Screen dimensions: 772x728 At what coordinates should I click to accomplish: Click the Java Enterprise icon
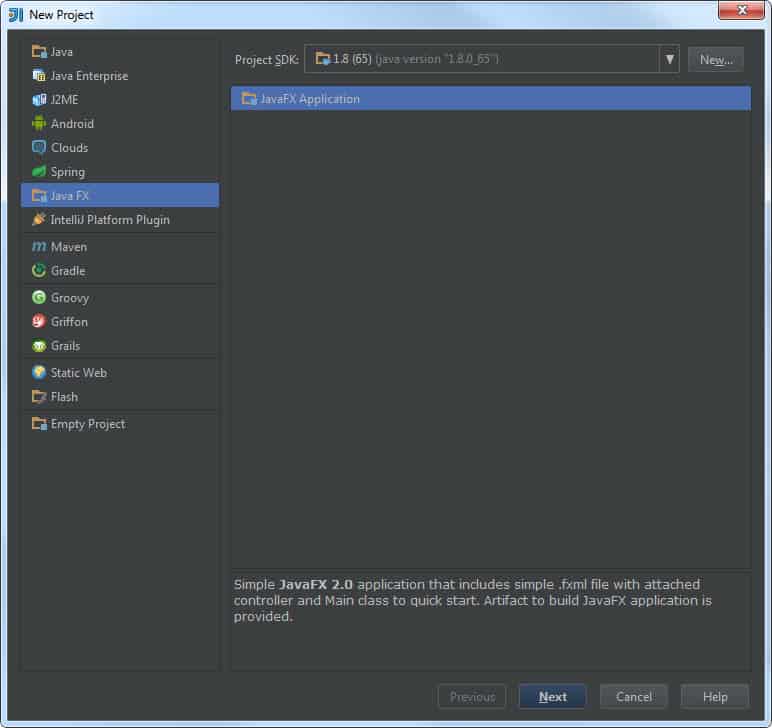(x=39, y=75)
